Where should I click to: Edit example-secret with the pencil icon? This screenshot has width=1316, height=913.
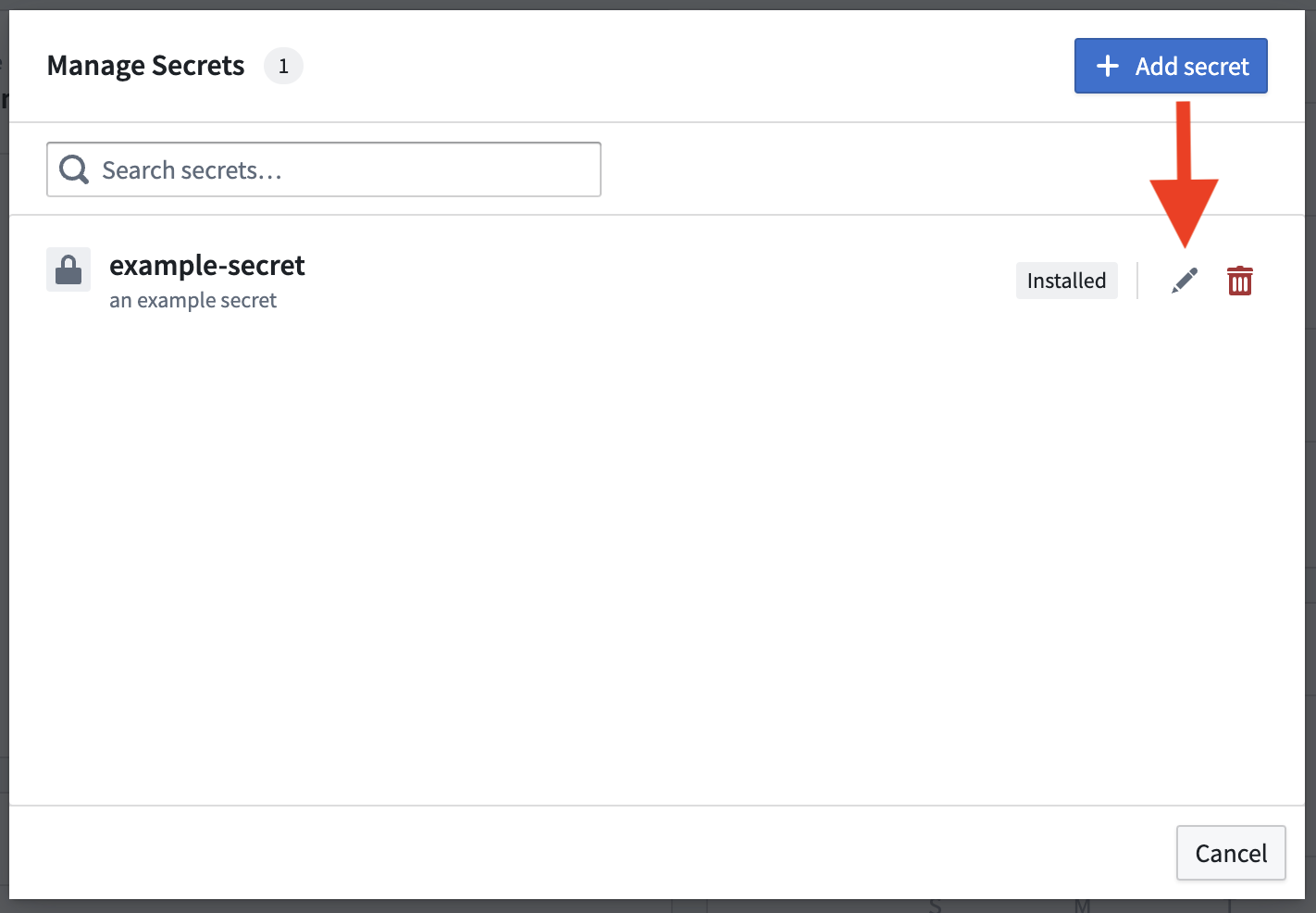coord(1185,281)
